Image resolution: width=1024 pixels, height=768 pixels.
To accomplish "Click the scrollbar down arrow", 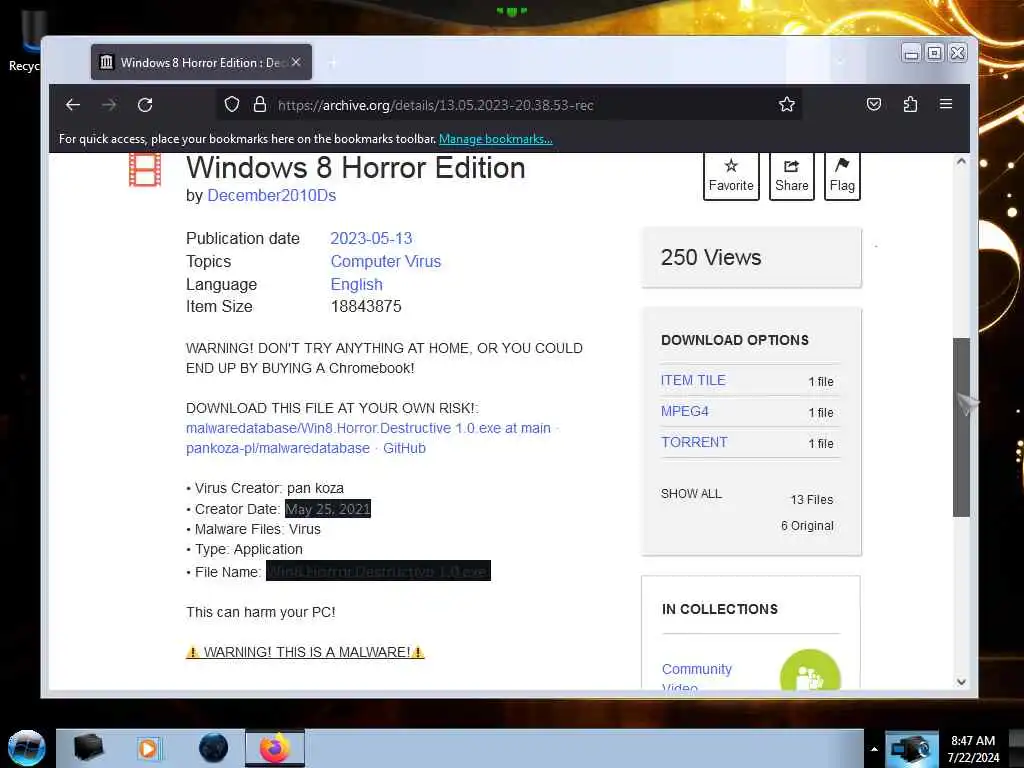I will pos(961,682).
